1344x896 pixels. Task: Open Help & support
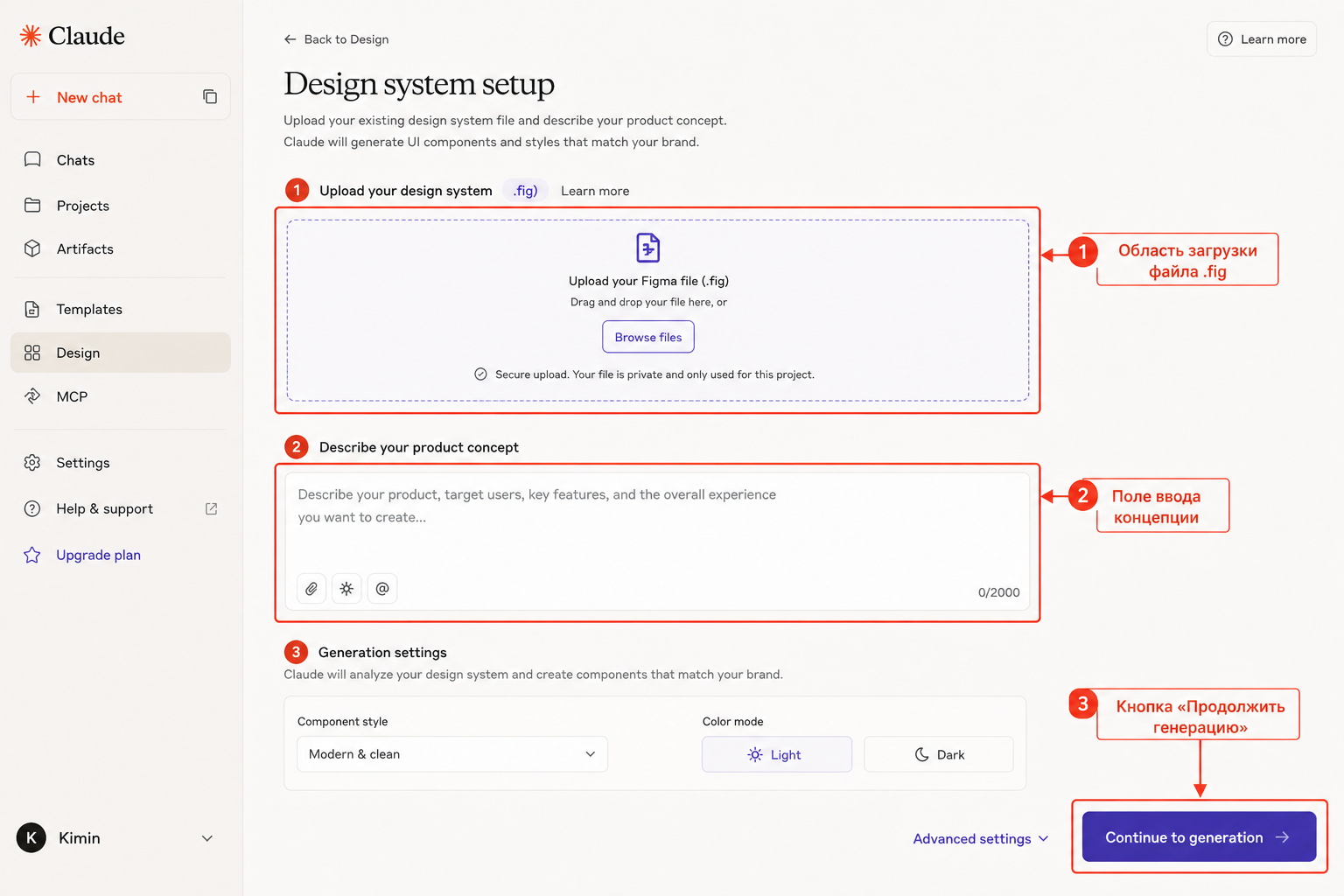[121, 508]
